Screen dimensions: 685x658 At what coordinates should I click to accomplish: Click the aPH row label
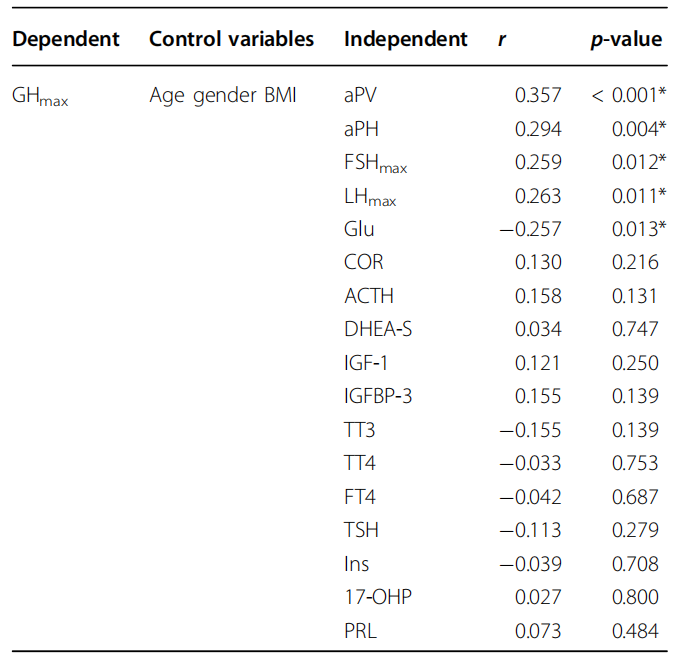click(x=361, y=129)
